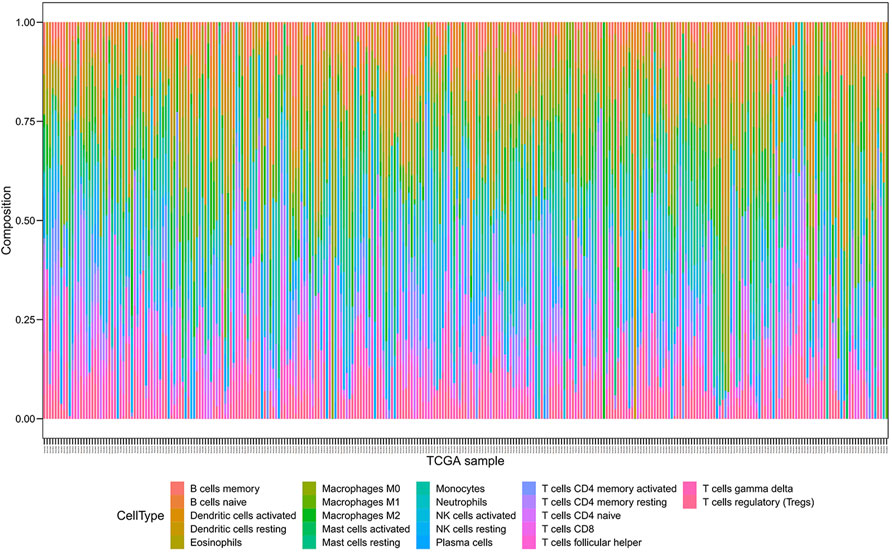Select the 'T cells regulatory (Tregs)' label
The height and width of the screenshot is (553, 892).
[758, 502]
